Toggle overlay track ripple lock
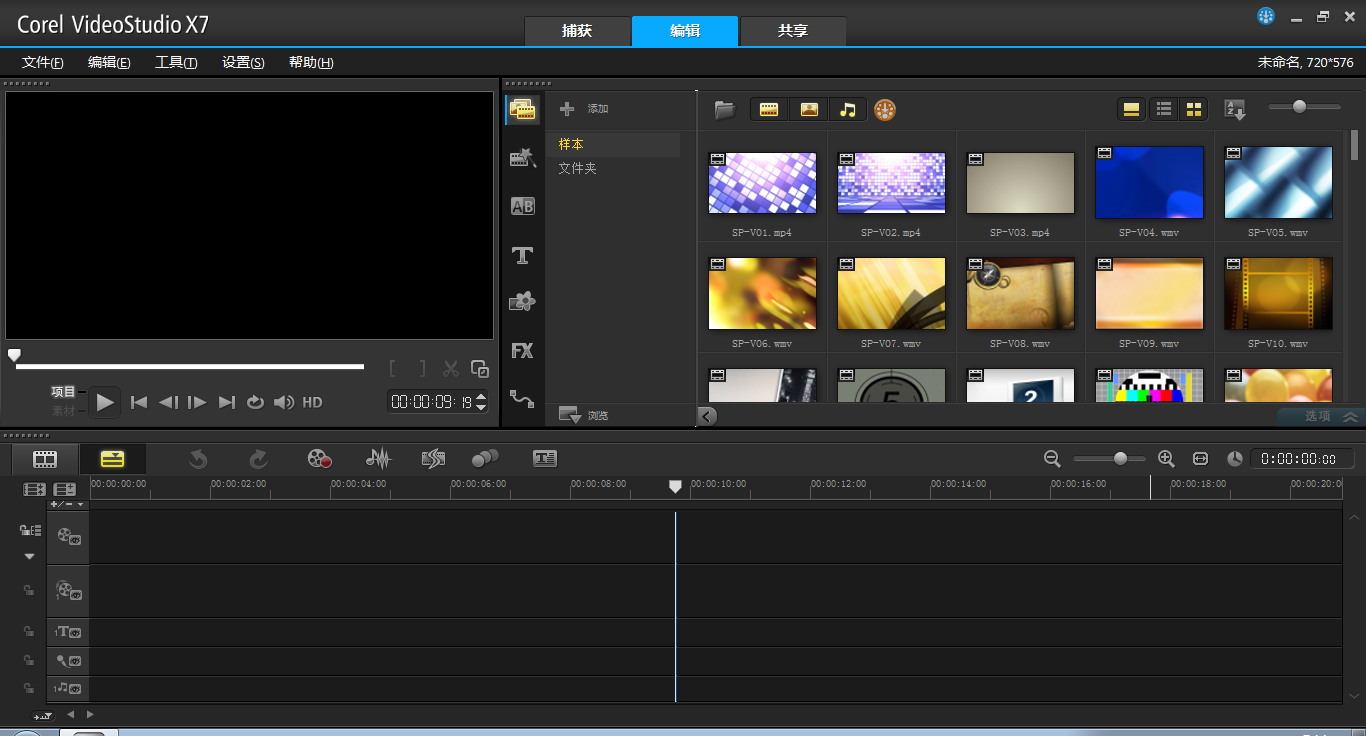 click(29, 591)
